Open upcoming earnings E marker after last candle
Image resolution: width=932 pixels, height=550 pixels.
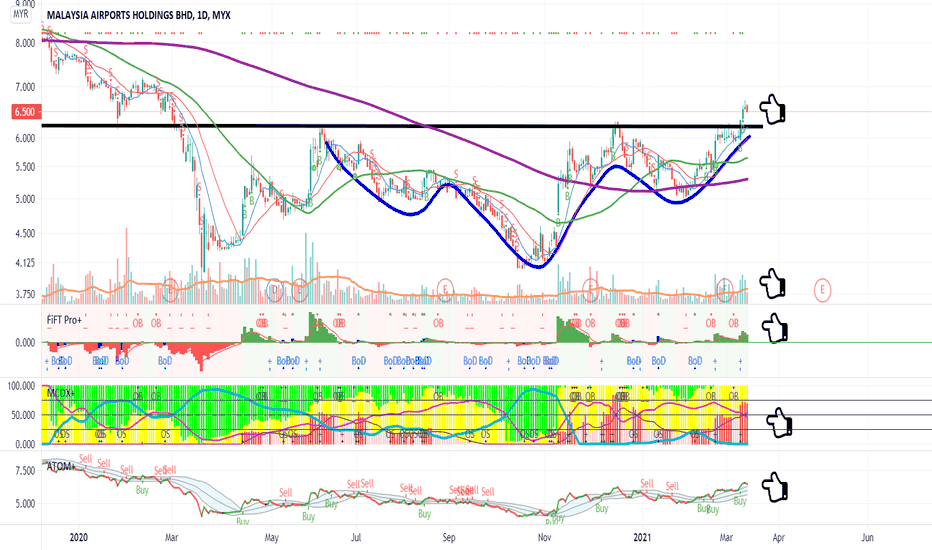[x=823, y=290]
